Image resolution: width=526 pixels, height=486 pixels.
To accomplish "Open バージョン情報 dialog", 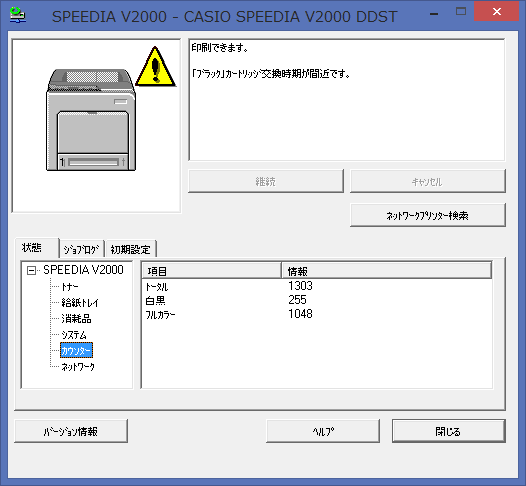I will pyautogui.click(x=71, y=431).
